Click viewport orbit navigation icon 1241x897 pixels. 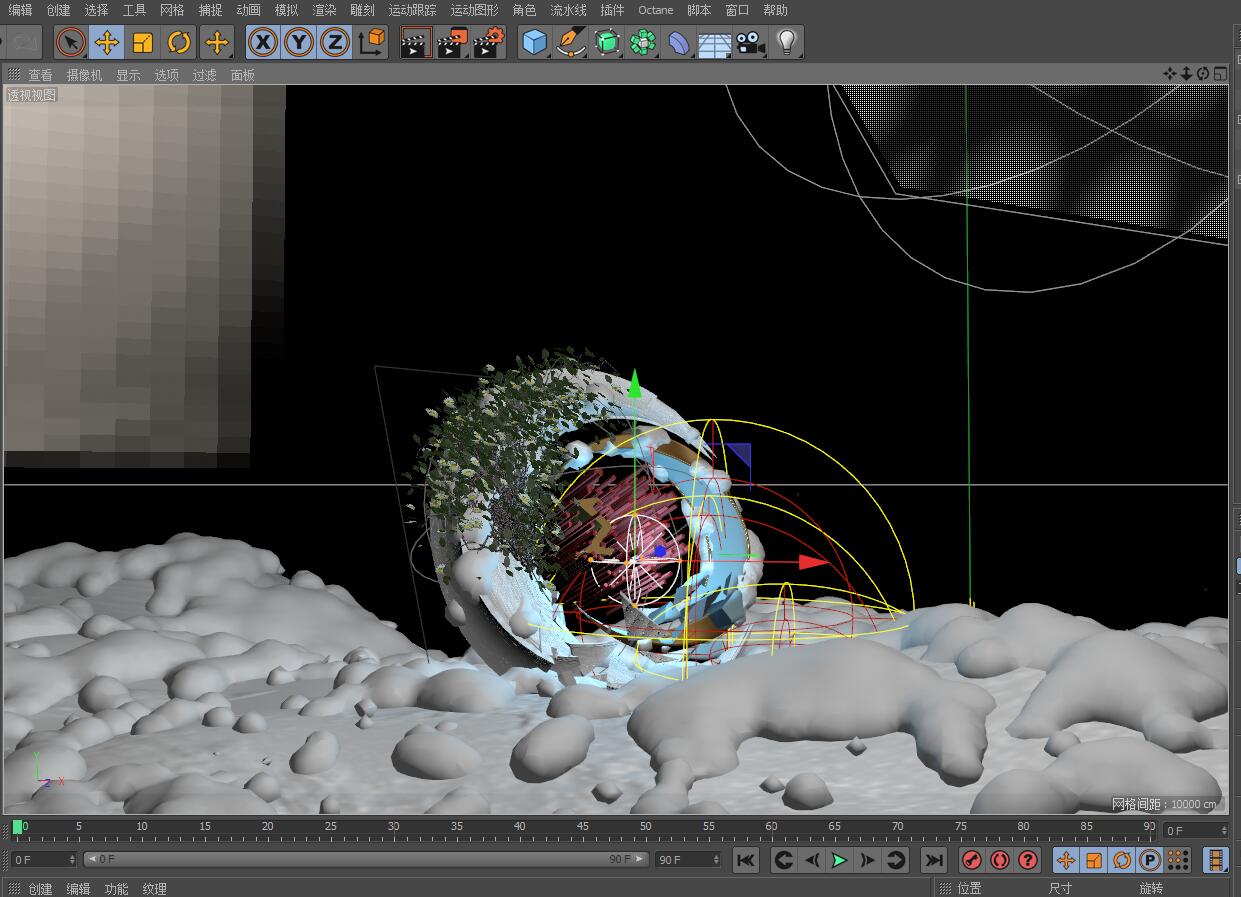point(1203,74)
